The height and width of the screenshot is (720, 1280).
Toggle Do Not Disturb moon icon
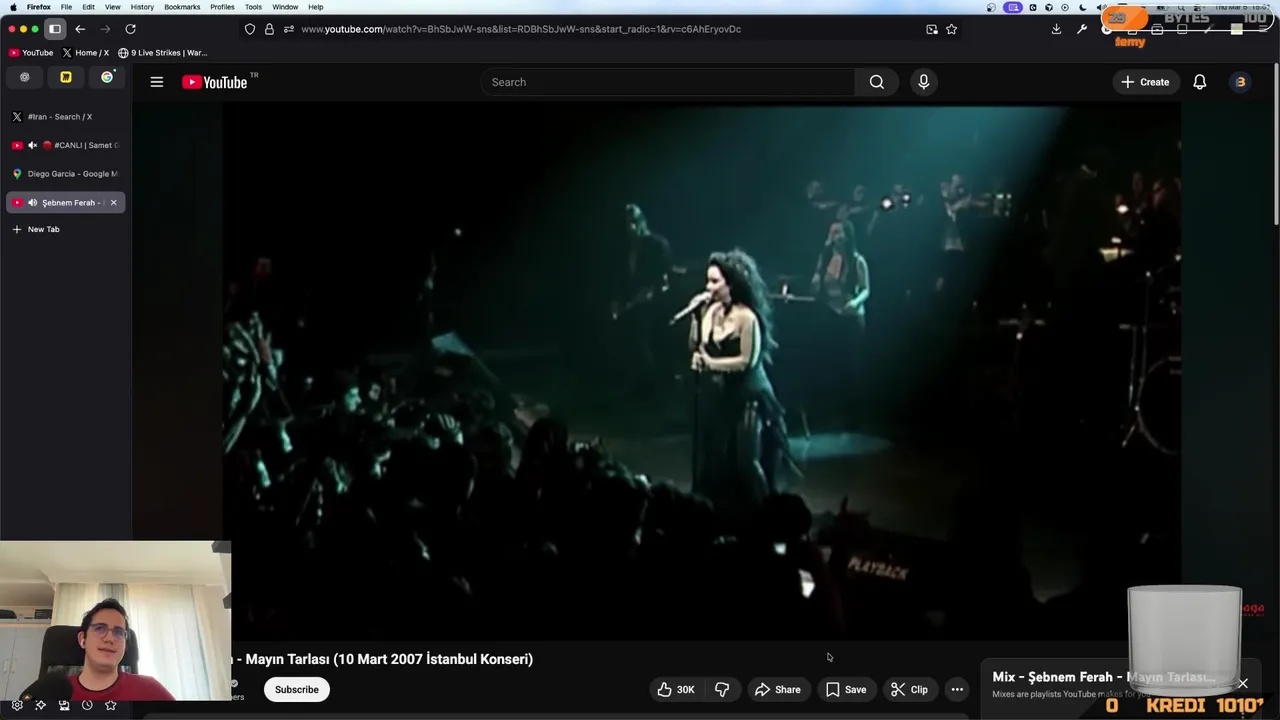[1082, 7]
